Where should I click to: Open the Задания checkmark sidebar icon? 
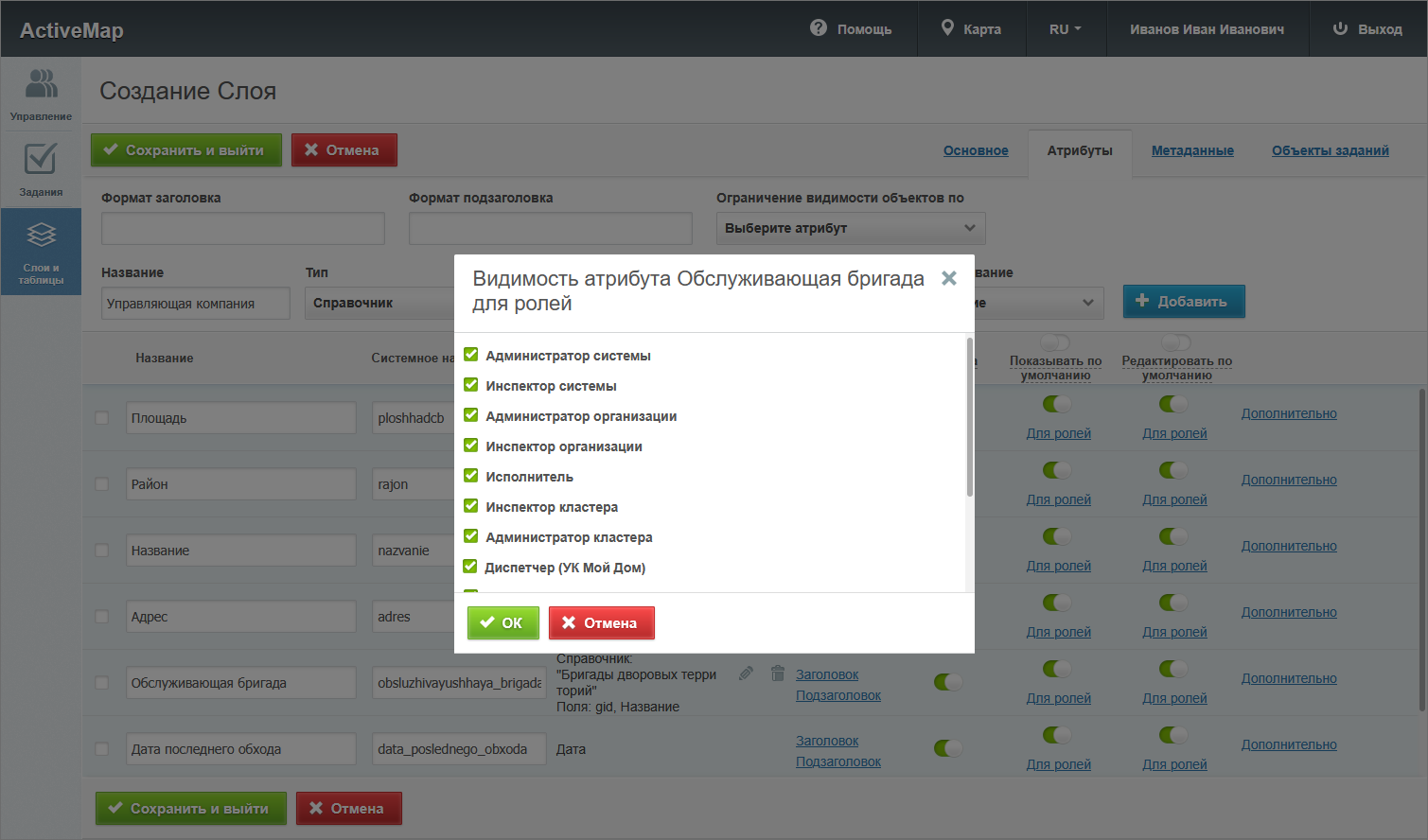41,159
